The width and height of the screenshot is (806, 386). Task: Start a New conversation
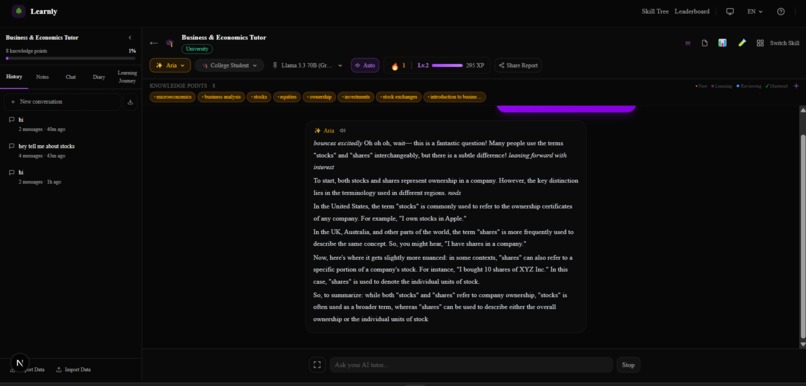[62, 102]
